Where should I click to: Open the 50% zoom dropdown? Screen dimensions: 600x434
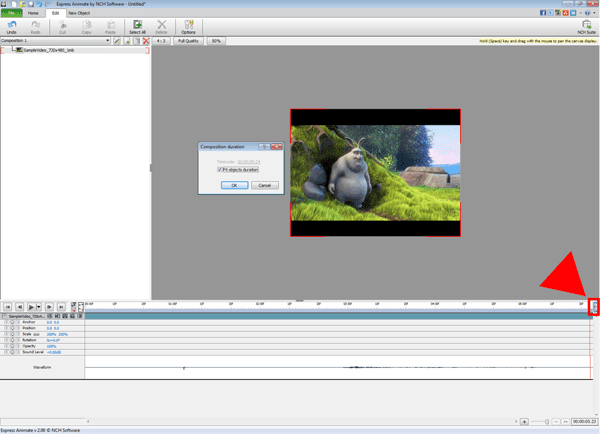click(216, 41)
